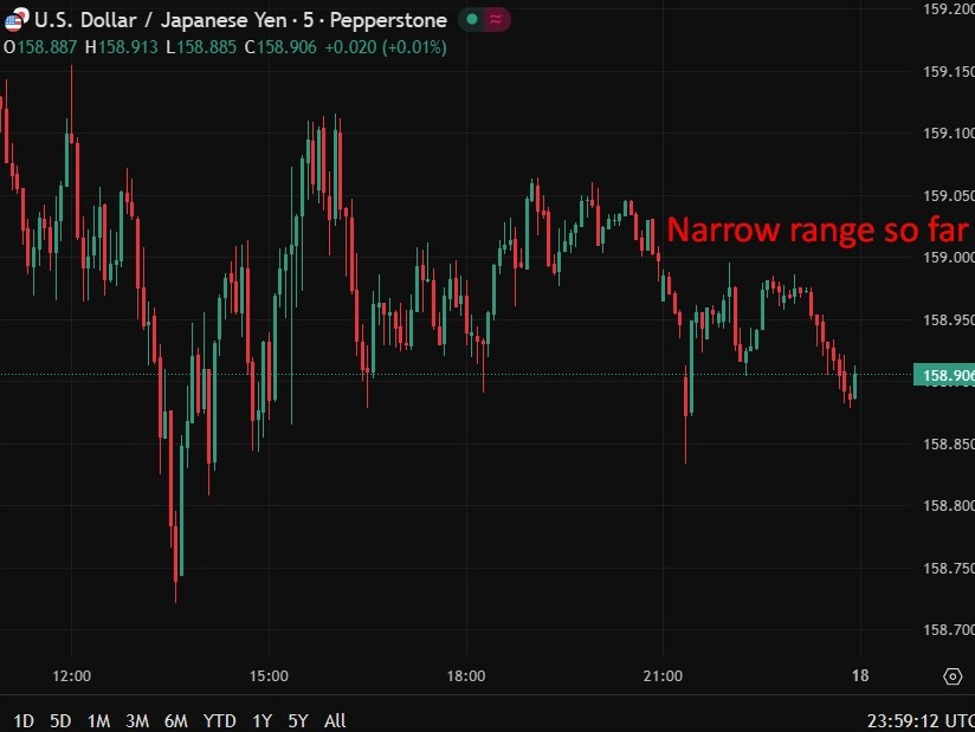Switch chart range to 3M
975x732 pixels.
point(137,720)
